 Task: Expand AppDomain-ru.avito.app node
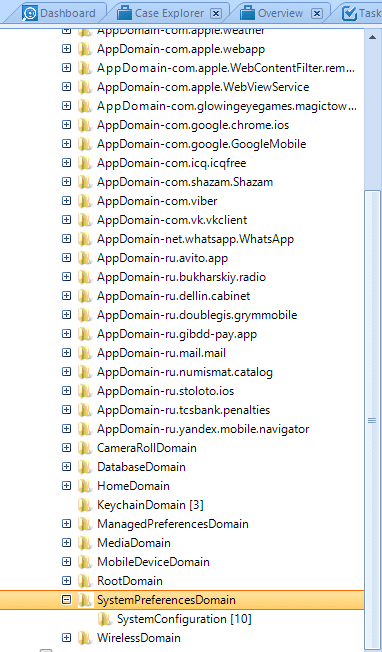tap(66, 258)
